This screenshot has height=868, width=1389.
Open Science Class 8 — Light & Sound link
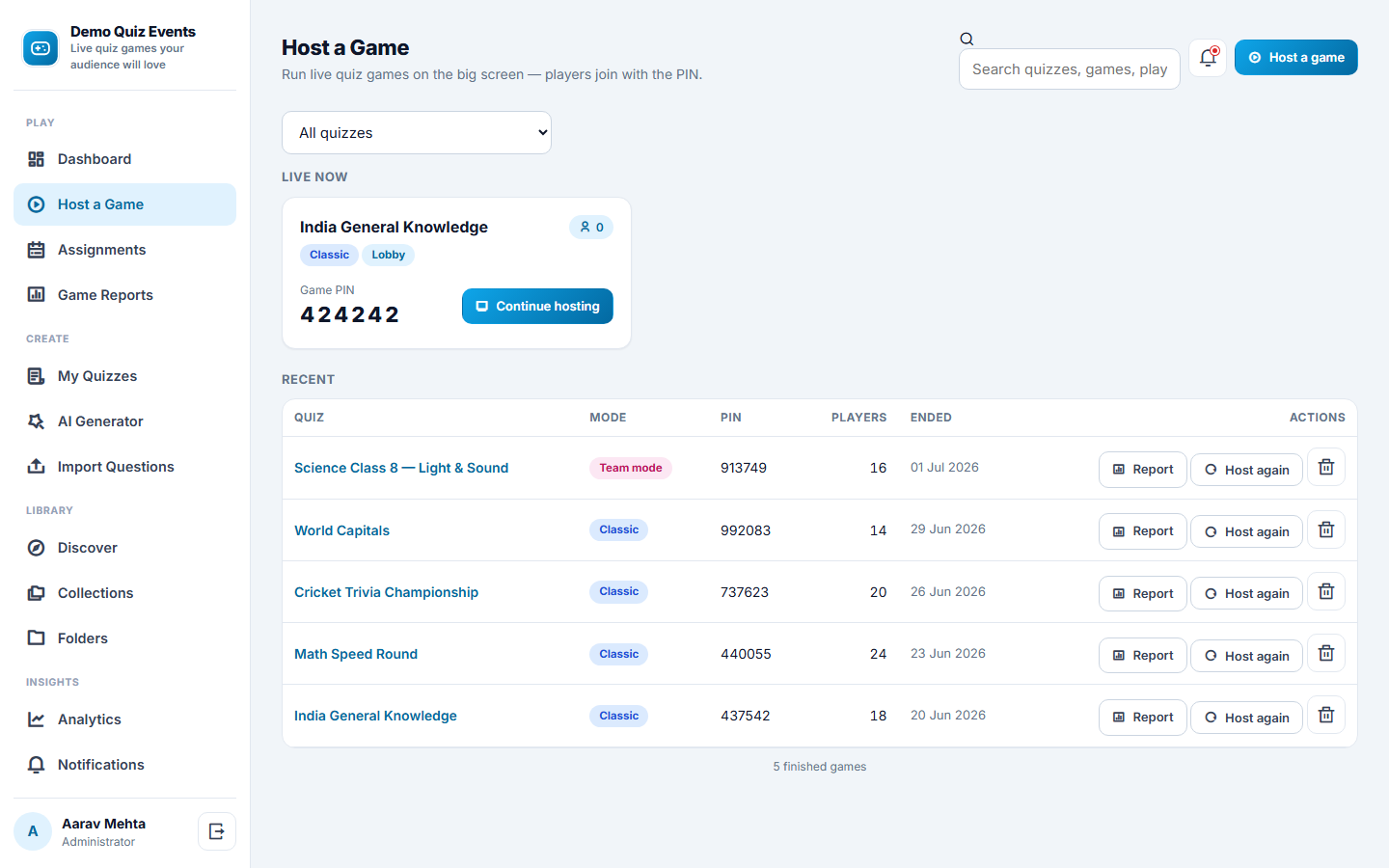401,468
